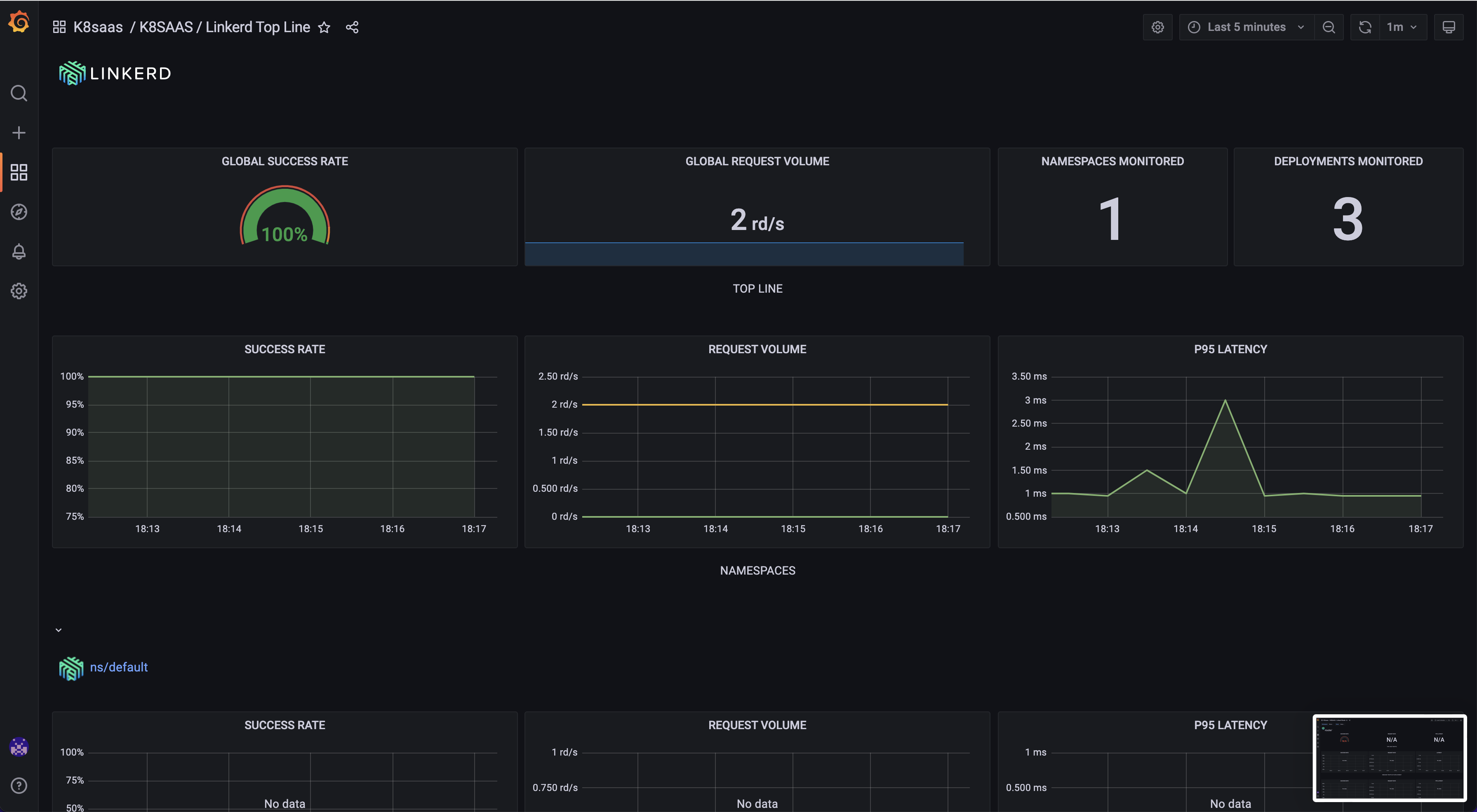Open the top-line Request Volume panel title
This screenshot has height=812, width=1477.
[x=757, y=349]
